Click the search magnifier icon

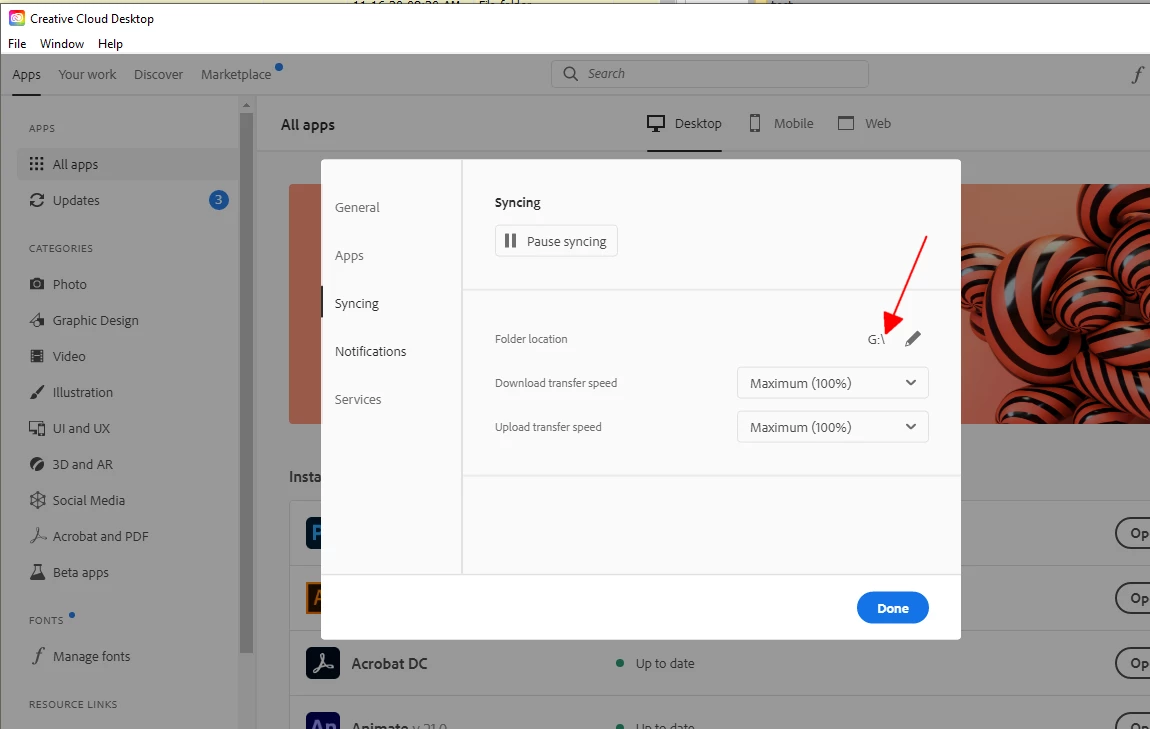[x=570, y=73]
